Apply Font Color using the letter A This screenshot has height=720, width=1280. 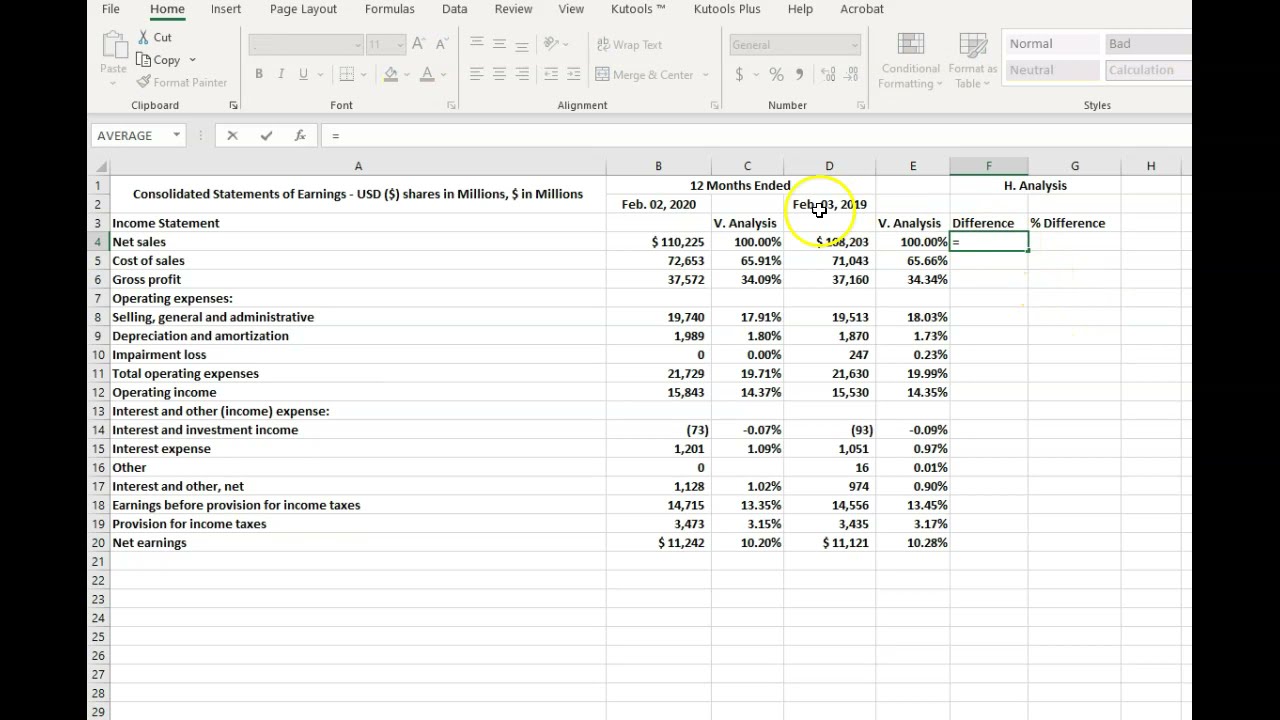point(427,74)
